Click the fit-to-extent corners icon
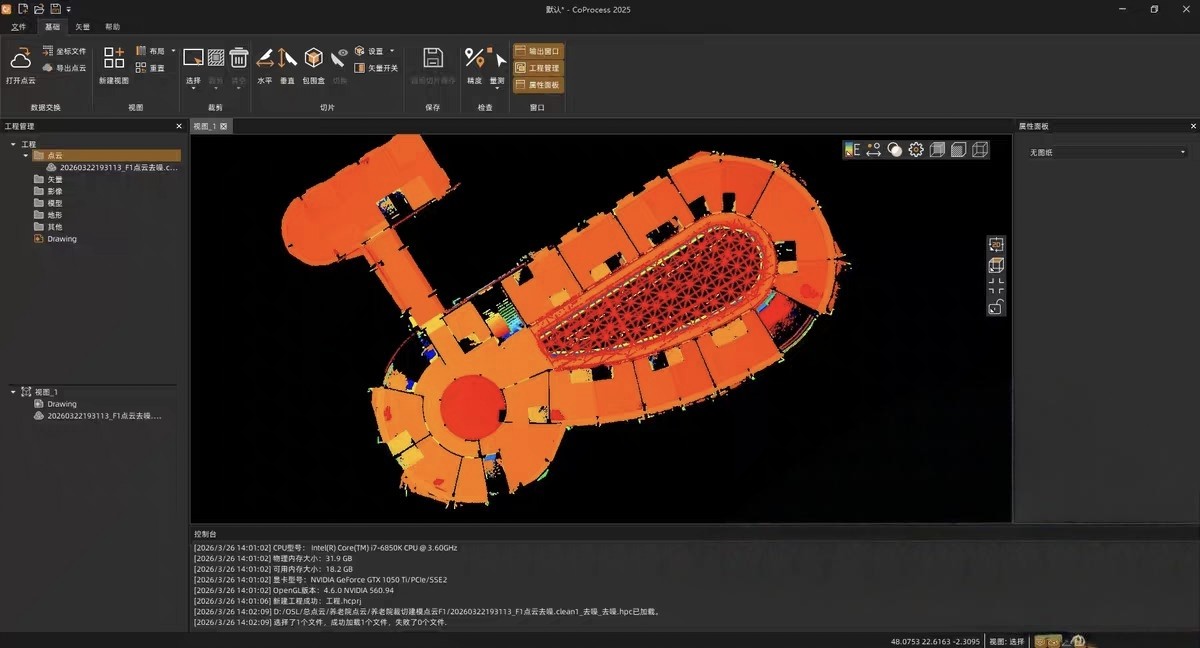 pyautogui.click(x=996, y=286)
